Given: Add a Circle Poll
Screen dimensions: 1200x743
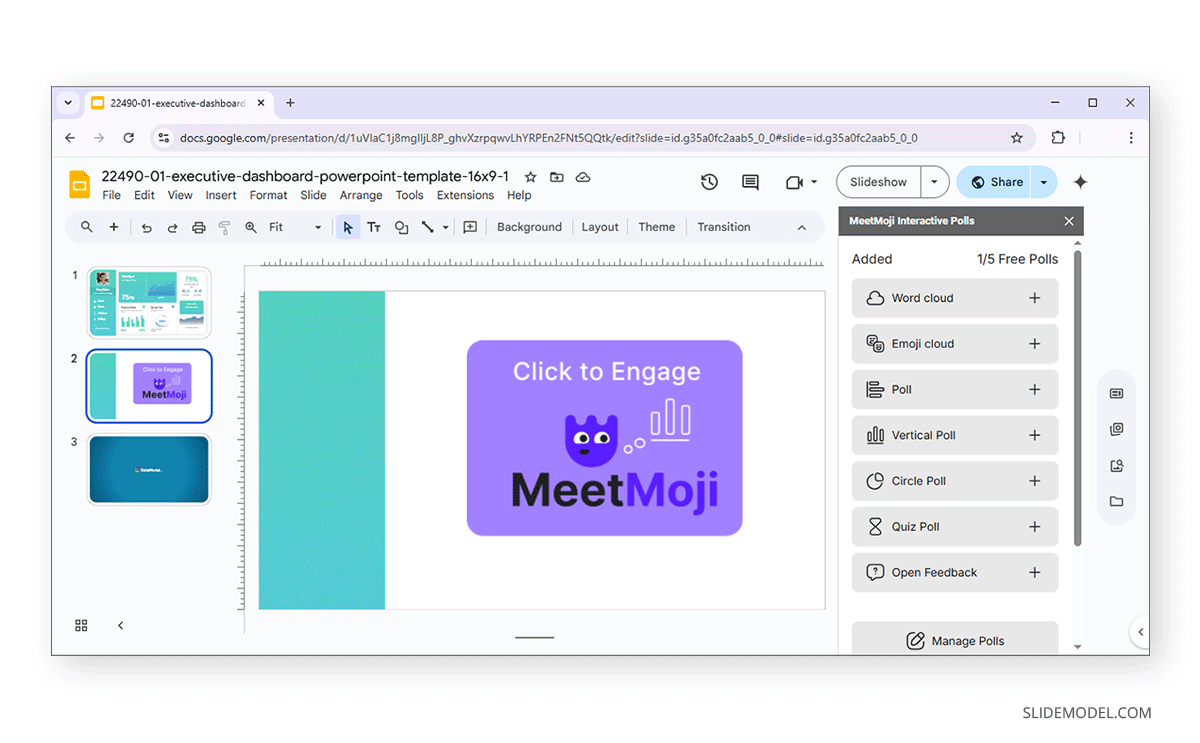Looking at the screenshot, I should click(x=1035, y=481).
